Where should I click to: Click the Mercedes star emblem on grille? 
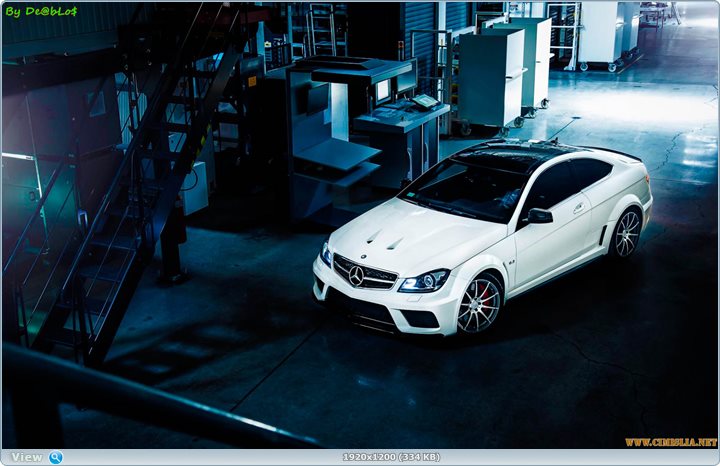click(356, 275)
